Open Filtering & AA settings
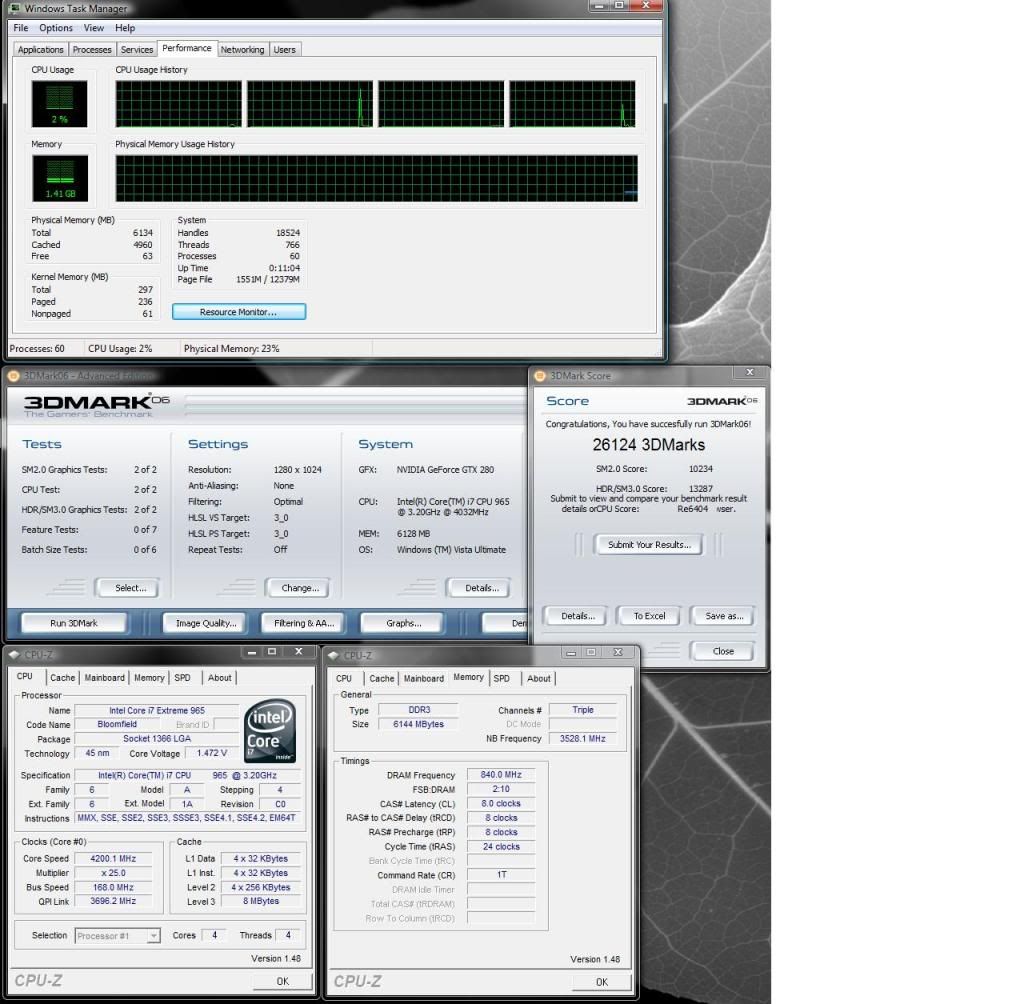 tap(304, 623)
